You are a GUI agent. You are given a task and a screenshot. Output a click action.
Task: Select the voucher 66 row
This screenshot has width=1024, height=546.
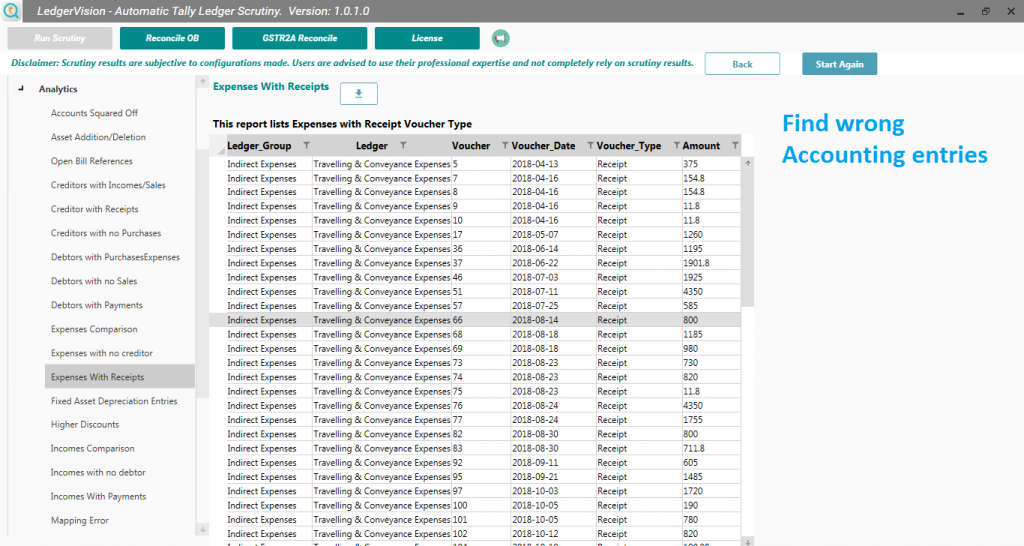point(475,320)
